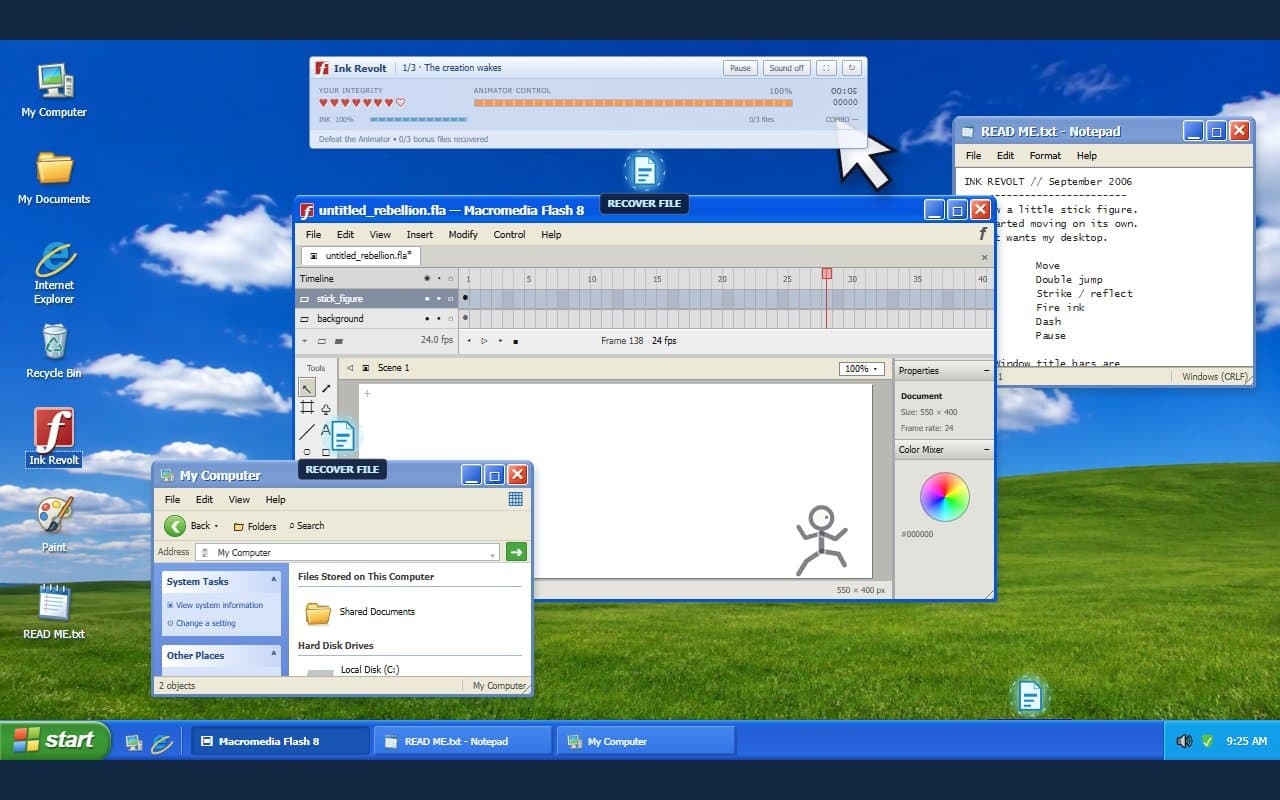Open Internet Explorer from the desktop
Viewport: 1280px width, 800px height.
click(x=54, y=272)
